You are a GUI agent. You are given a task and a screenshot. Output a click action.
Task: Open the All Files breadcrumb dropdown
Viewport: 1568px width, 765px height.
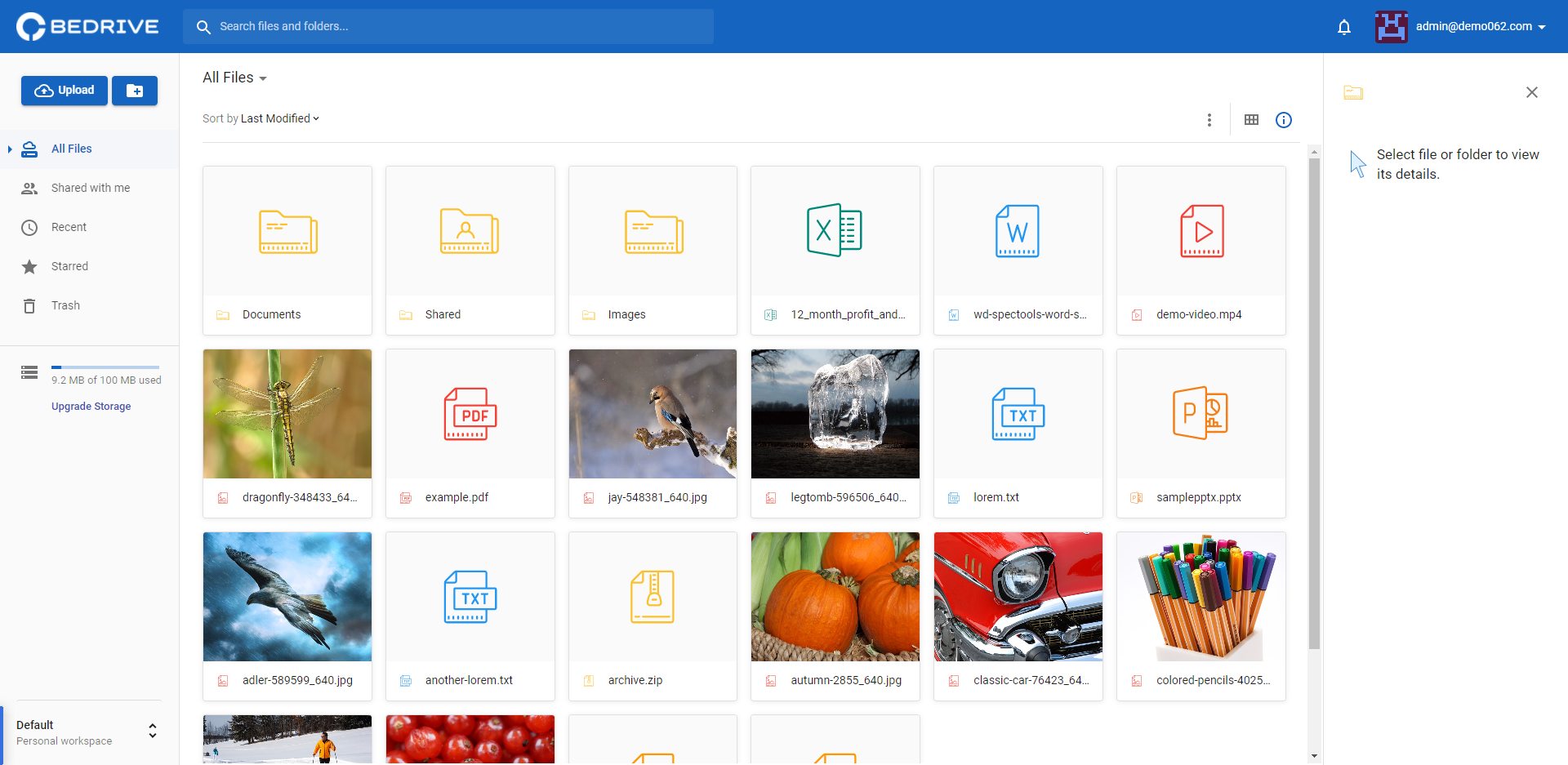235,78
